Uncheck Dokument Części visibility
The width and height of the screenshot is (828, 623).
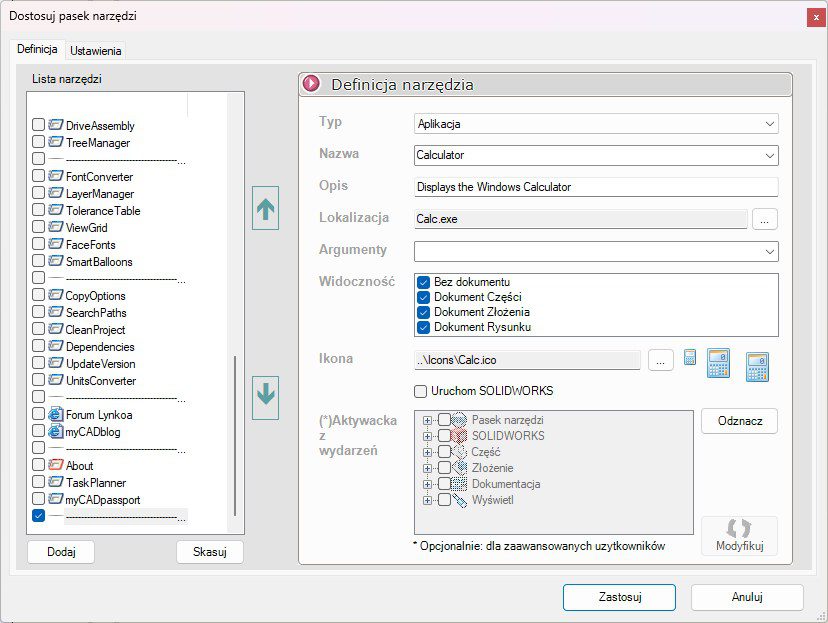point(423,297)
